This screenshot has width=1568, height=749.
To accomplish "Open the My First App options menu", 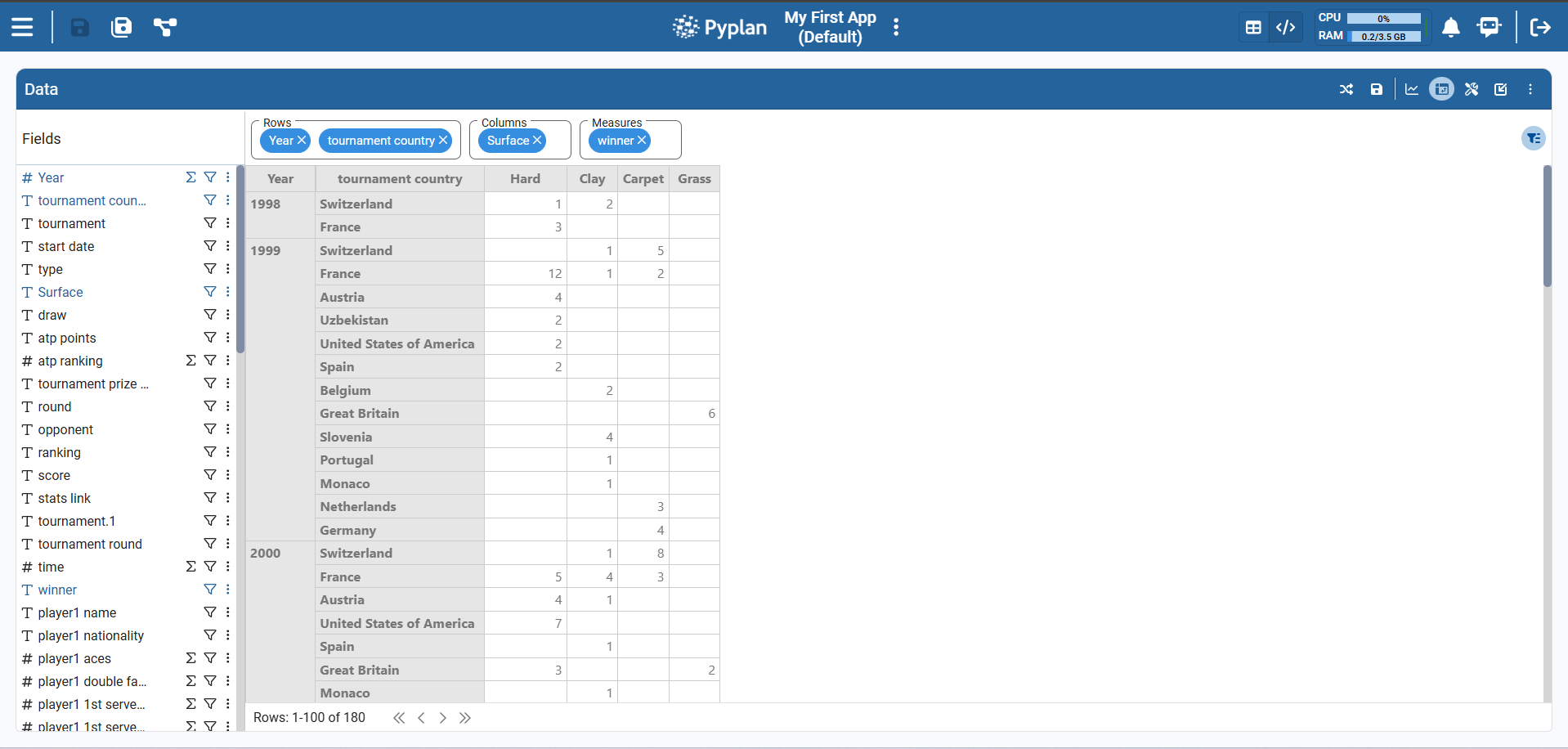I will coord(896,27).
